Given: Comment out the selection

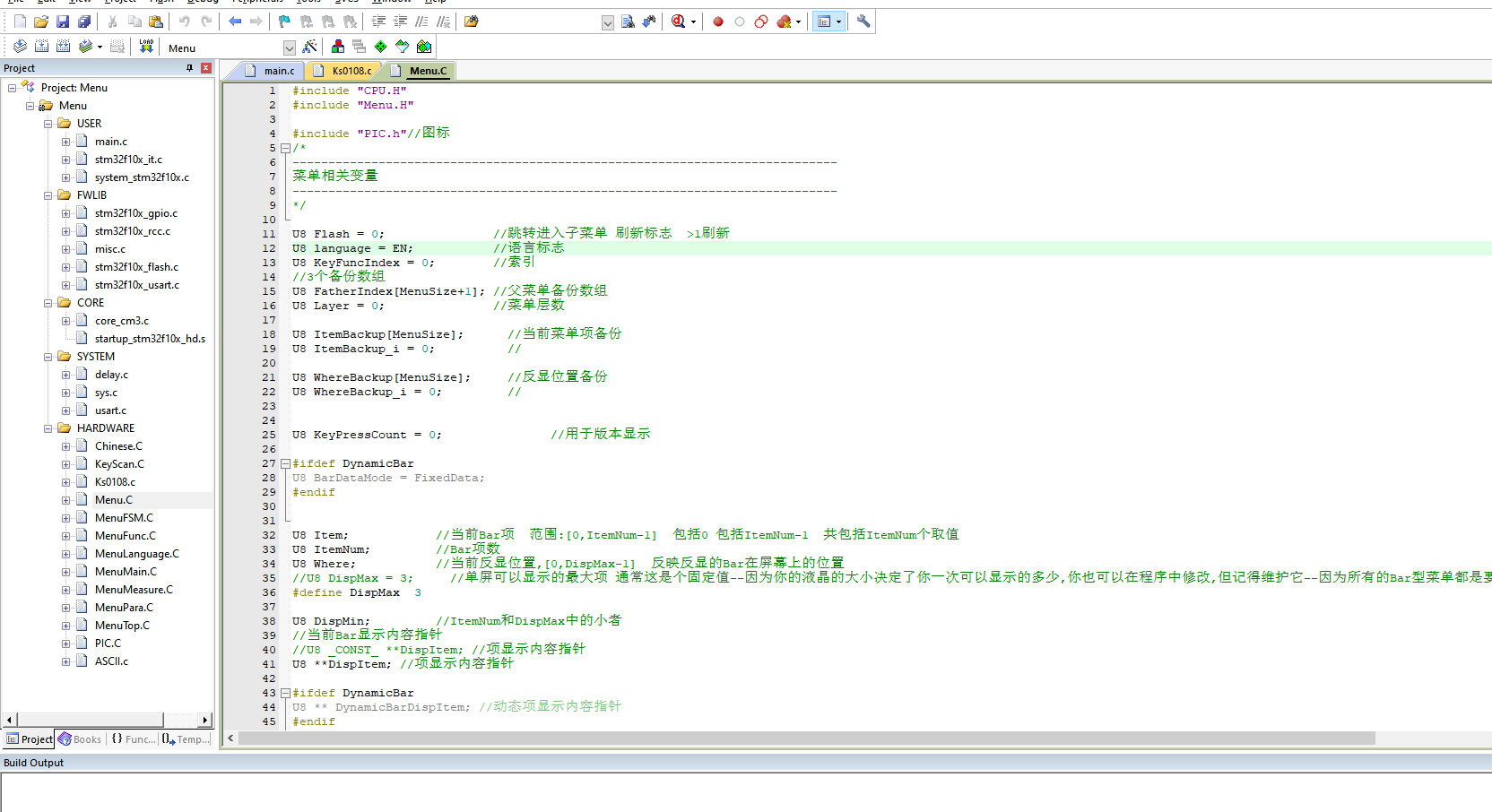Looking at the screenshot, I should (x=421, y=22).
